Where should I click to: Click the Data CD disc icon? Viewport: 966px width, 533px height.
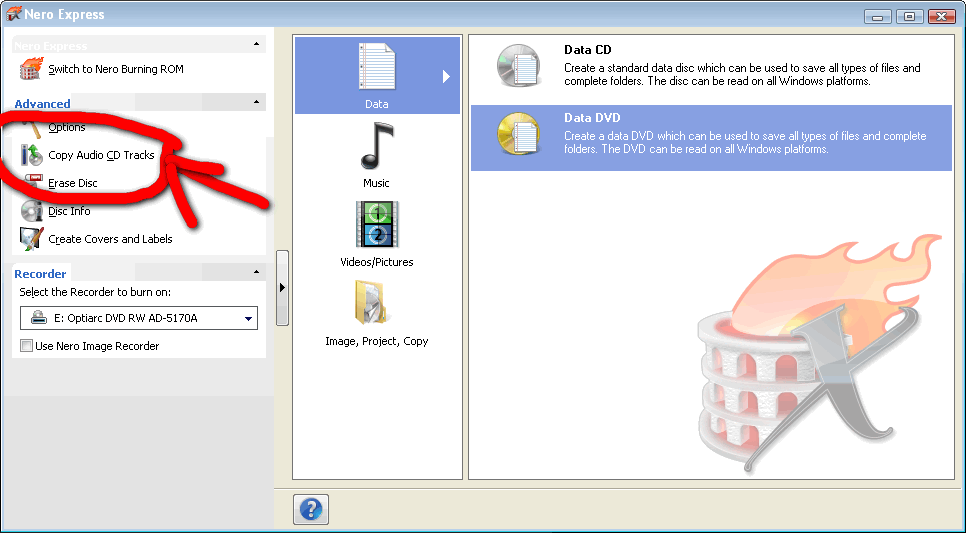(519, 65)
